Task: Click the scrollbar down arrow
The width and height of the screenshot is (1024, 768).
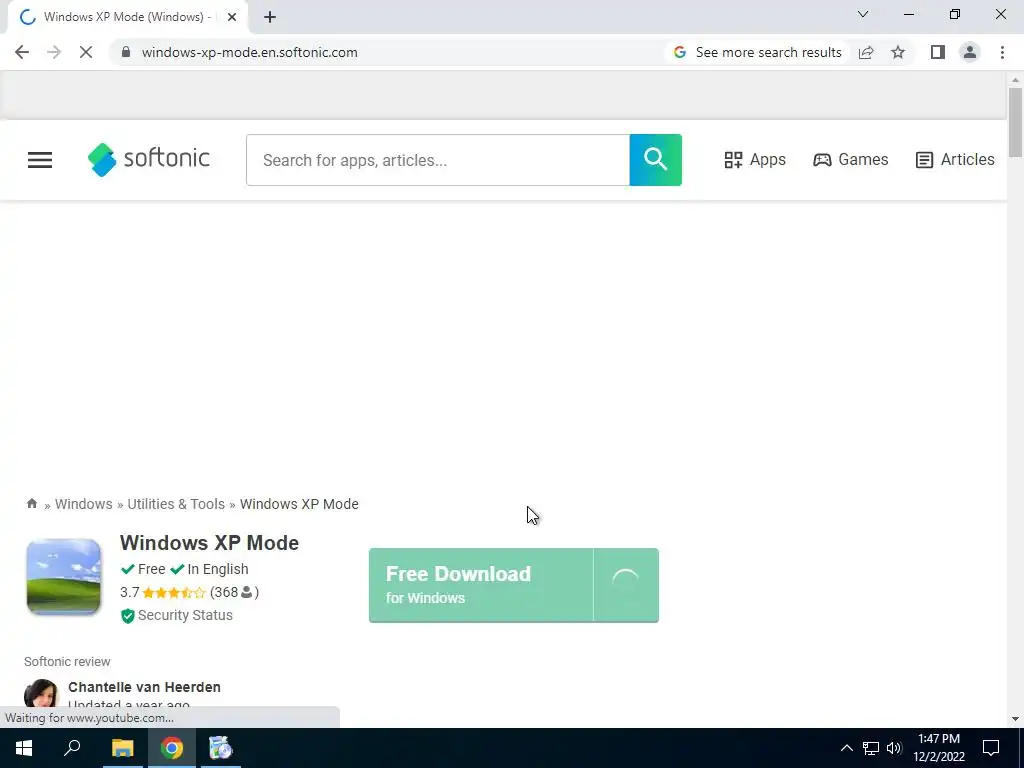Action: click(1015, 719)
